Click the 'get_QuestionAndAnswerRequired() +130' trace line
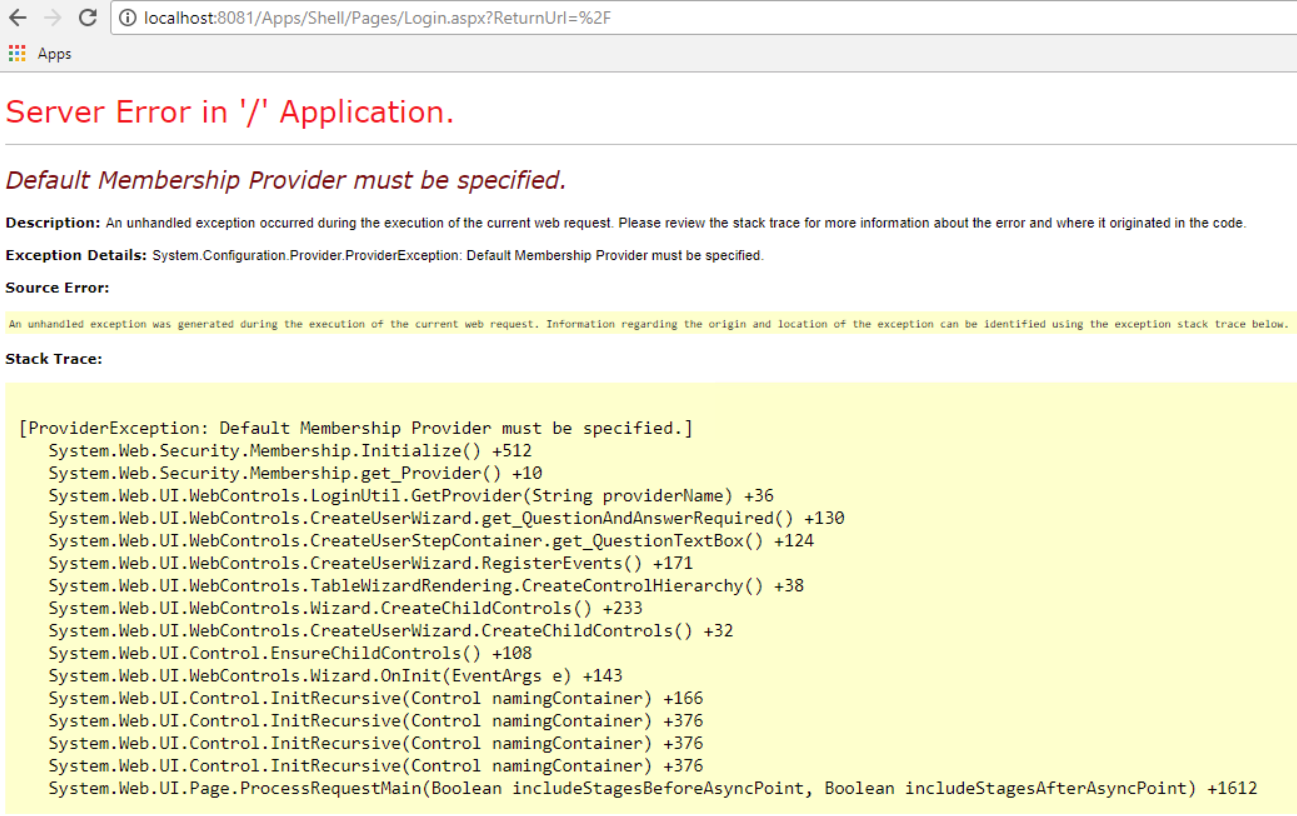Image resolution: width=1297 pixels, height=816 pixels. point(446,518)
